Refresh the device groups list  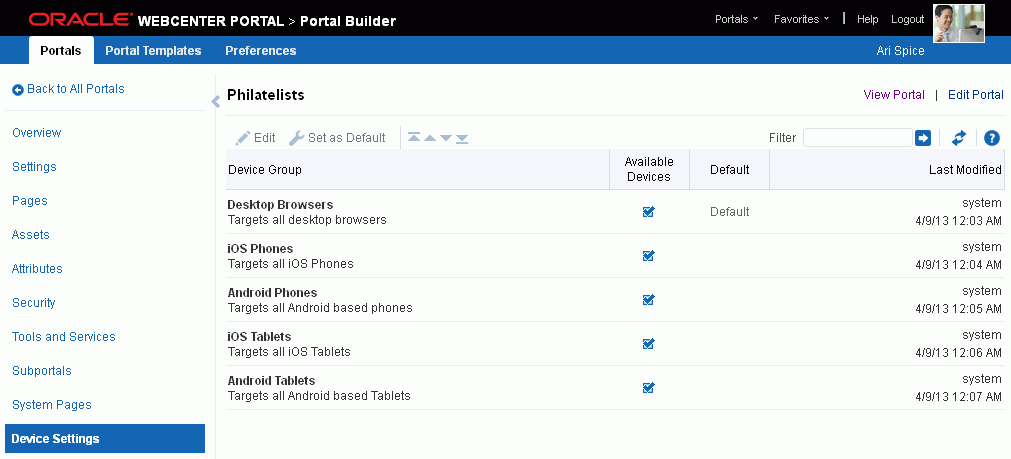click(959, 137)
